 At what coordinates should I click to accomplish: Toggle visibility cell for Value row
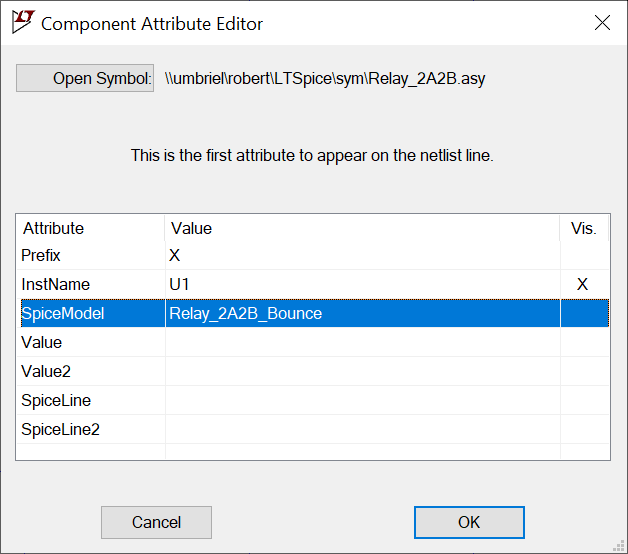(x=583, y=343)
